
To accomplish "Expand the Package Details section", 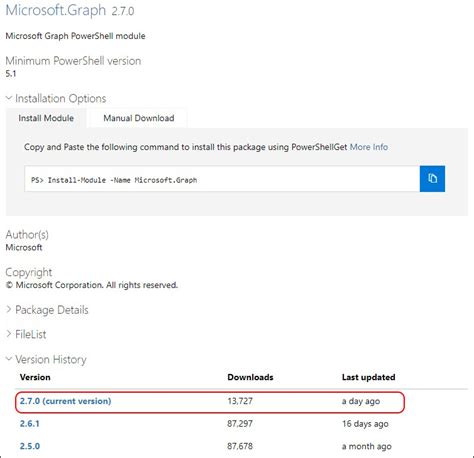I will point(9,309).
